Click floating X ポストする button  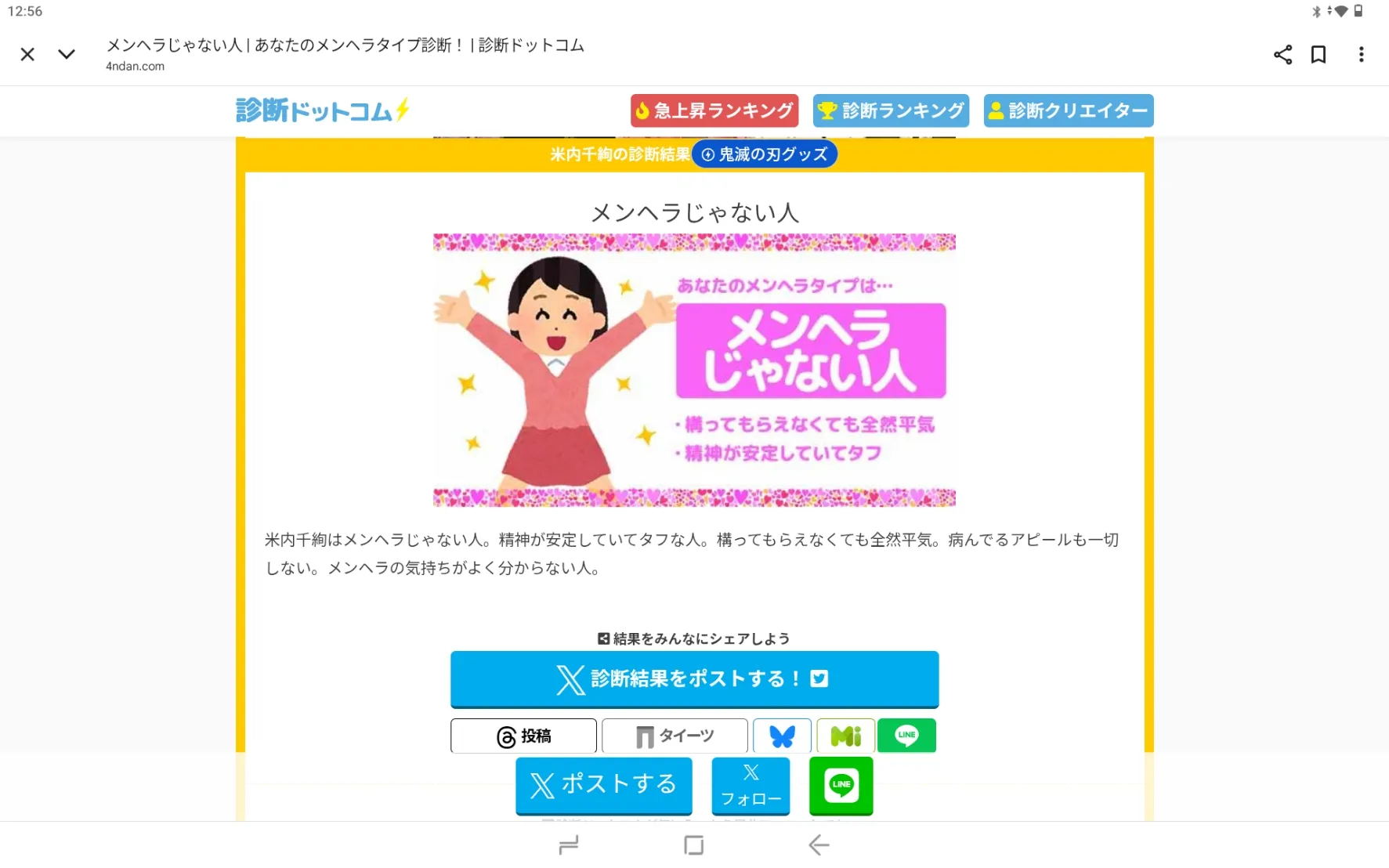[x=604, y=786]
